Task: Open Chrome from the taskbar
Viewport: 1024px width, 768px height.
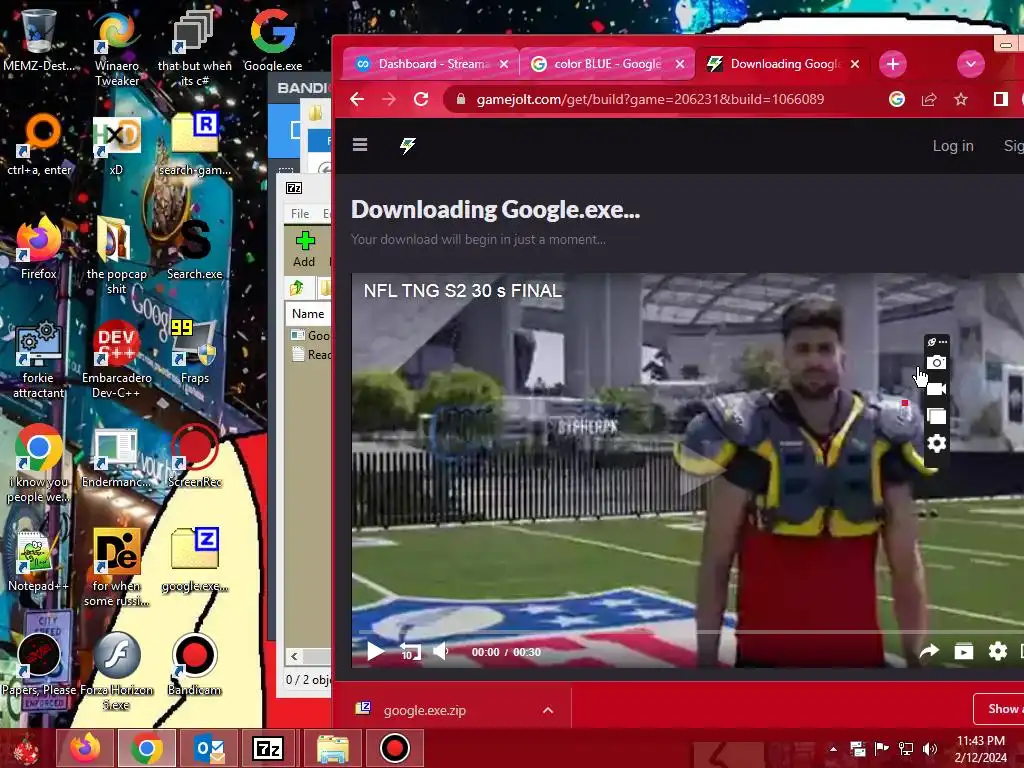Action: [147, 748]
